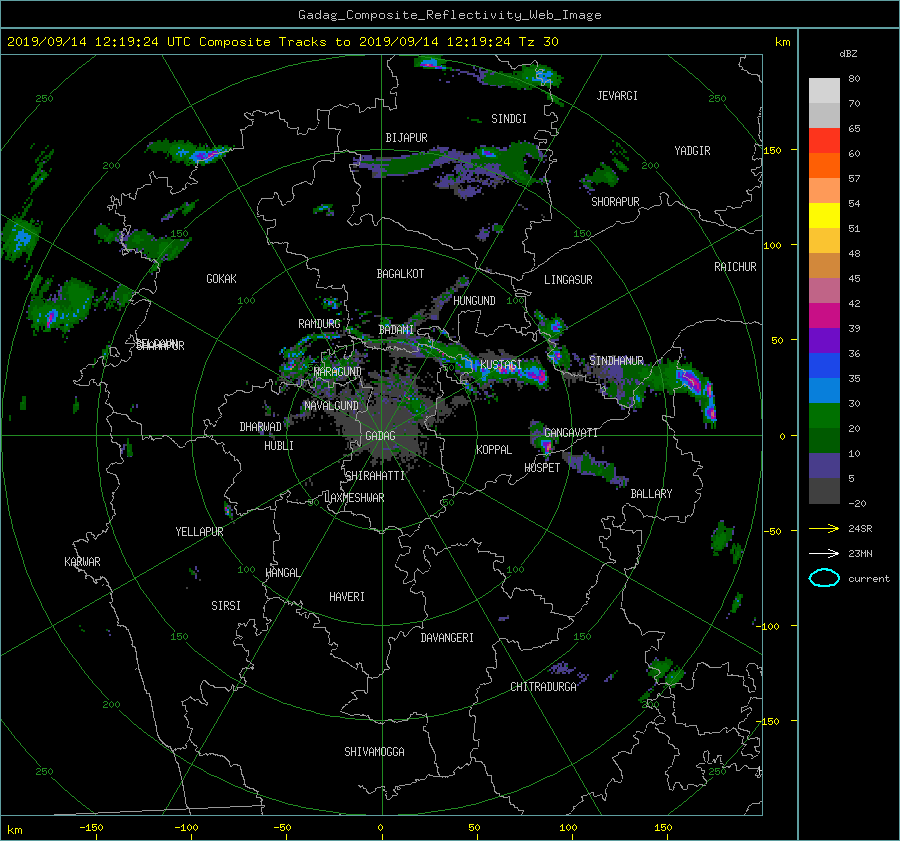Screen dimensions: 900x841
Task: Click the SHIRAHATTI city label
Action: (x=375, y=476)
